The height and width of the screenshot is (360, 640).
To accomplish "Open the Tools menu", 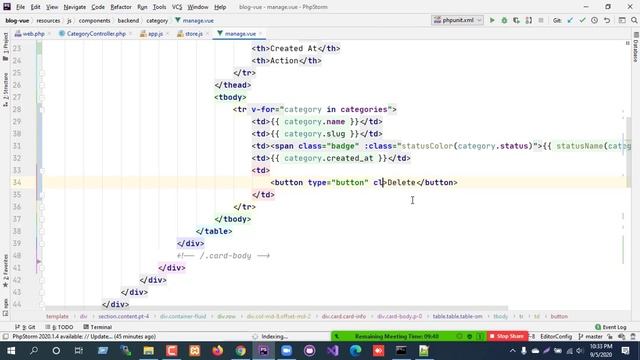I will pyautogui.click(x=159, y=7).
